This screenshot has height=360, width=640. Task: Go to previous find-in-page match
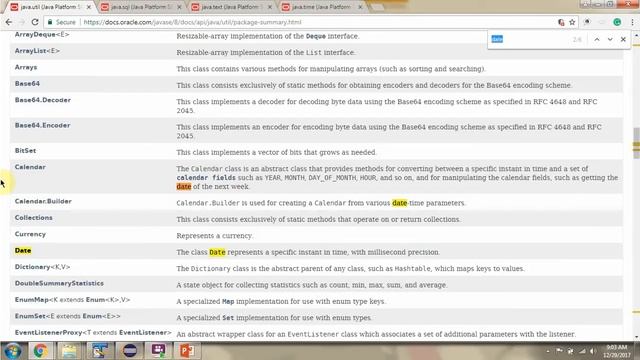coord(597,39)
